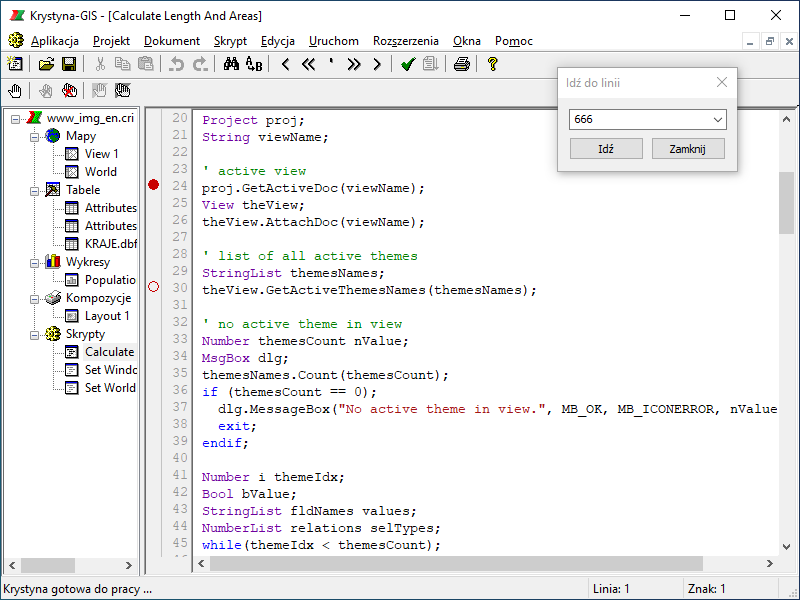The height and width of the screenshot is (600, 800).
Task: Select View 1 in the project tree
Action: (x=101, y=154)
